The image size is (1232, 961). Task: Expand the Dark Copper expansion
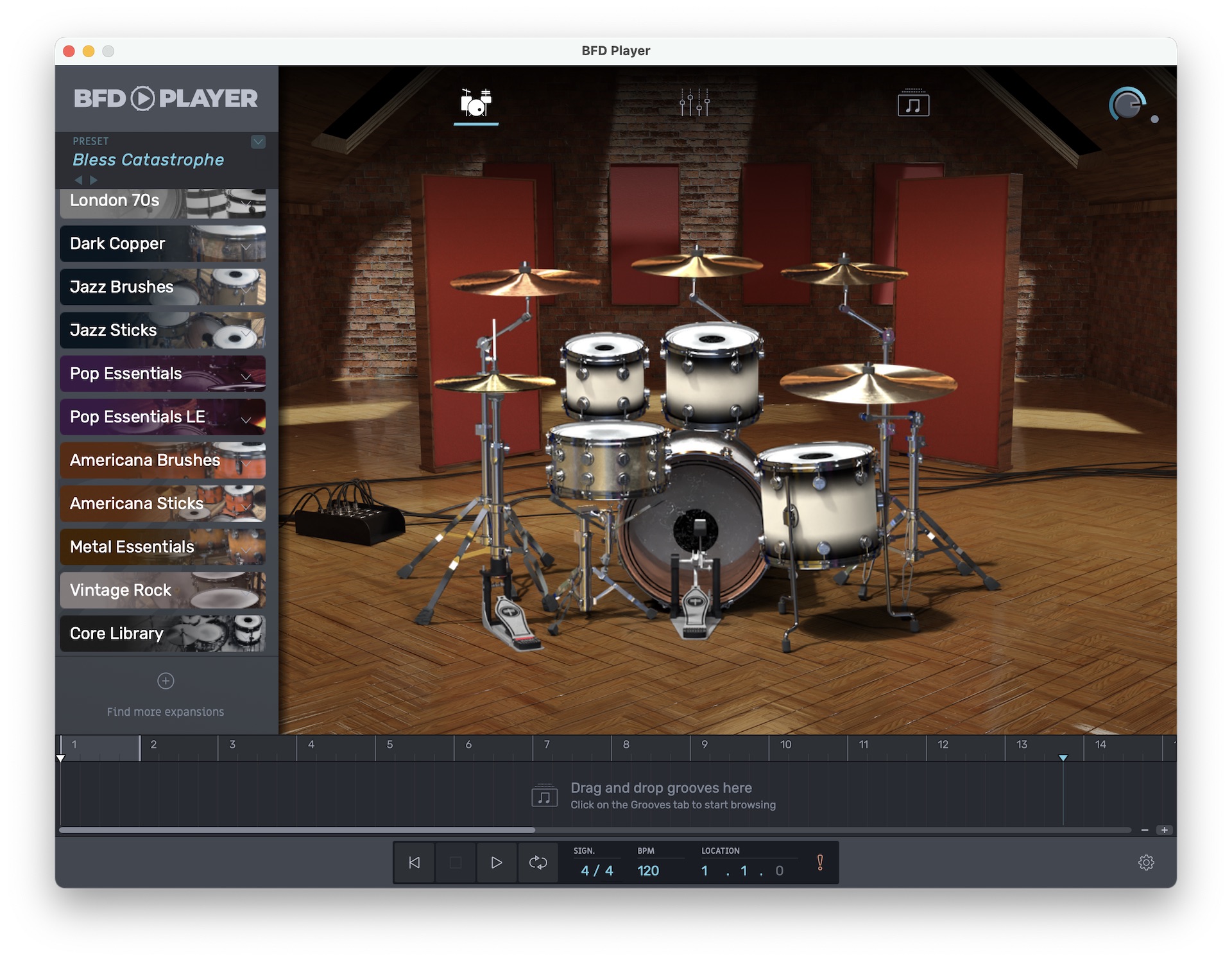click(x=246, y=247)
